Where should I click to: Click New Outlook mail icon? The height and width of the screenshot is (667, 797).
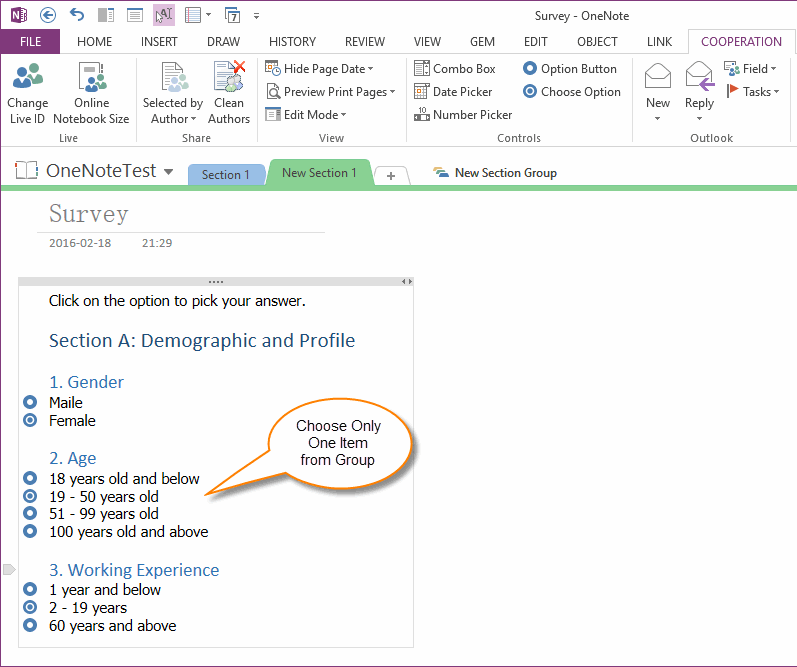pyautogui.click(x=658, y=76)
